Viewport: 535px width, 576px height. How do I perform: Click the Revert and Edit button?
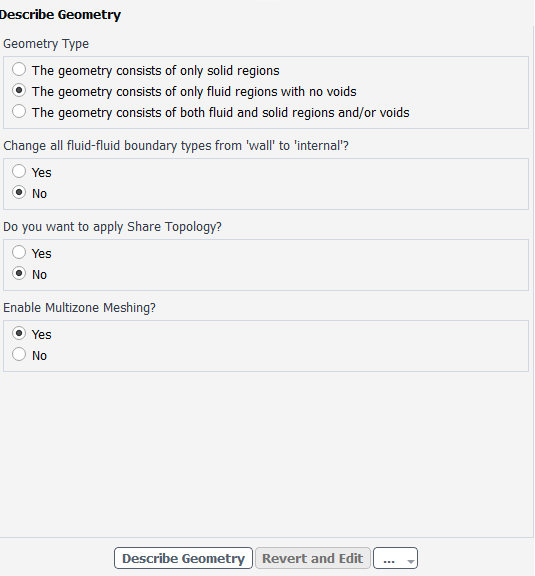click(313, 558)
